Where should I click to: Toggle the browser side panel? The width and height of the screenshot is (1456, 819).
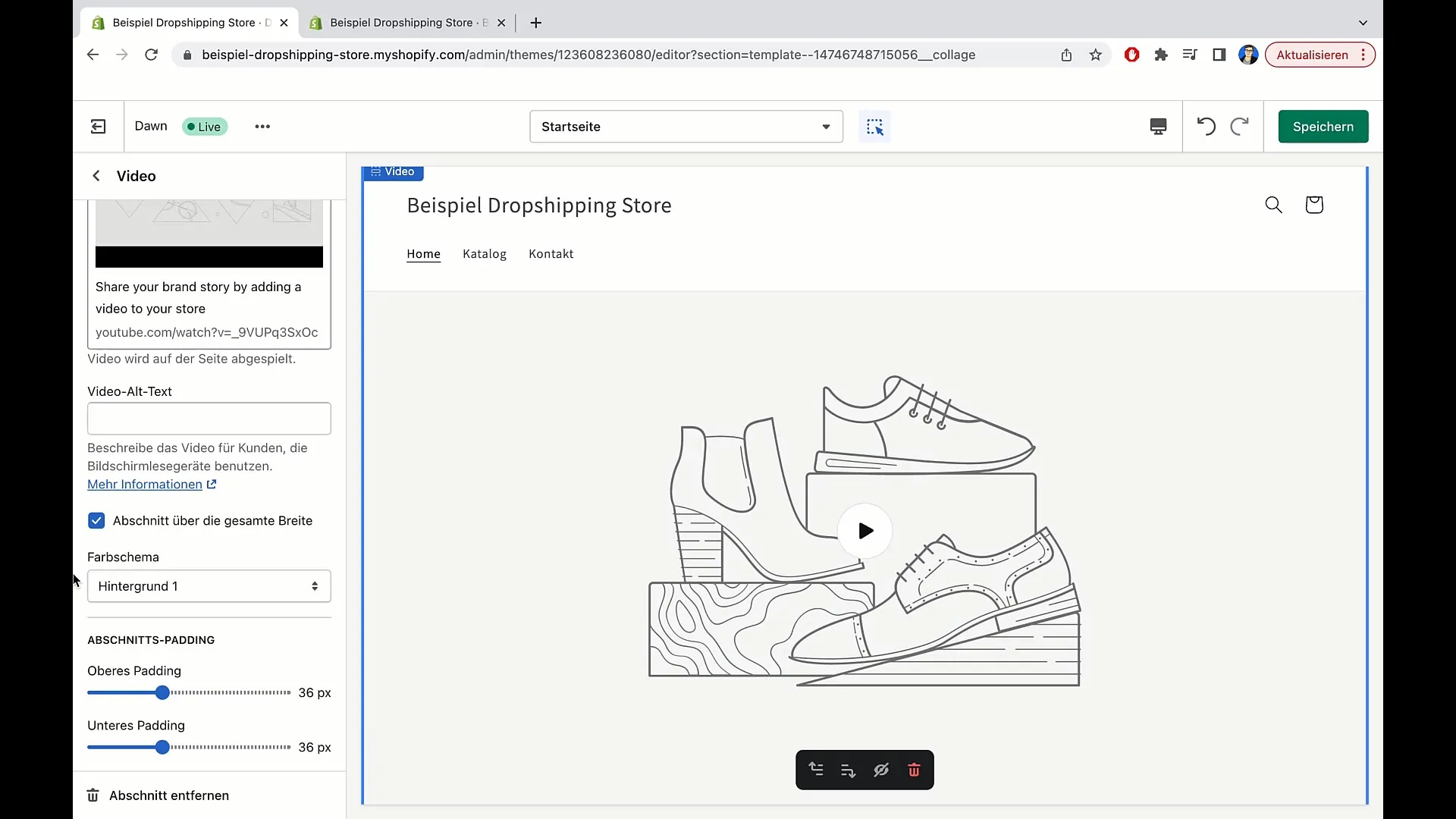1219,55
